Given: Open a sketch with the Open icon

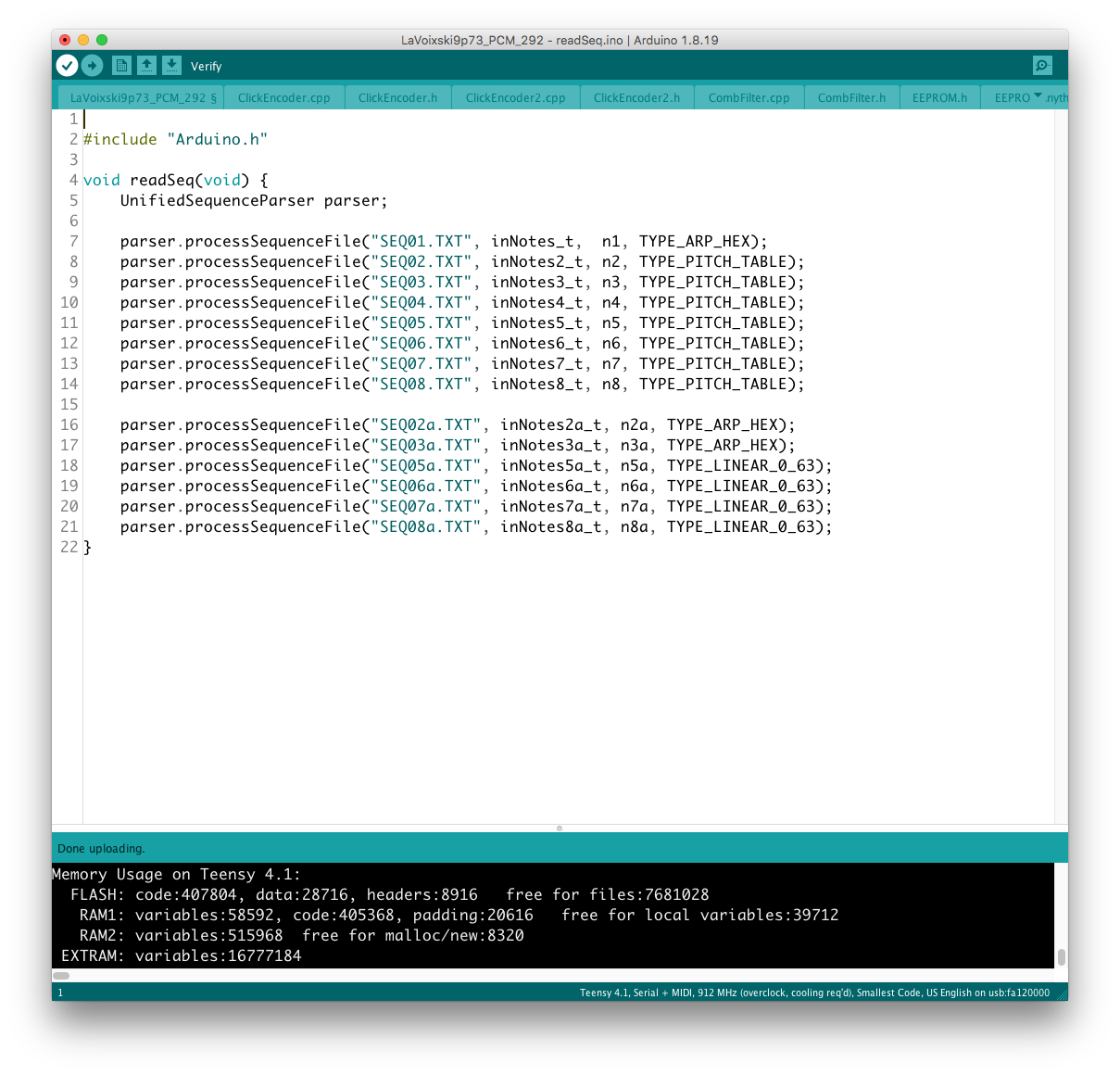Looking at the screenshot, I should pyautogui.click(x=146, y=65).
